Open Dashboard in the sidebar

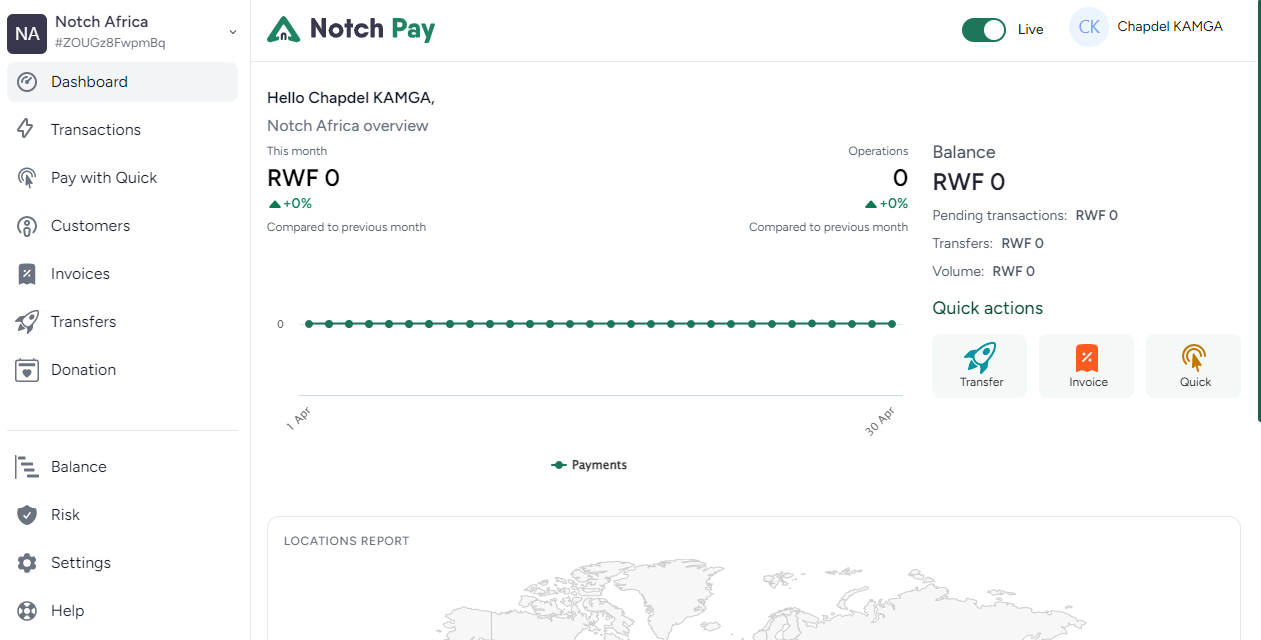[122, 82]
